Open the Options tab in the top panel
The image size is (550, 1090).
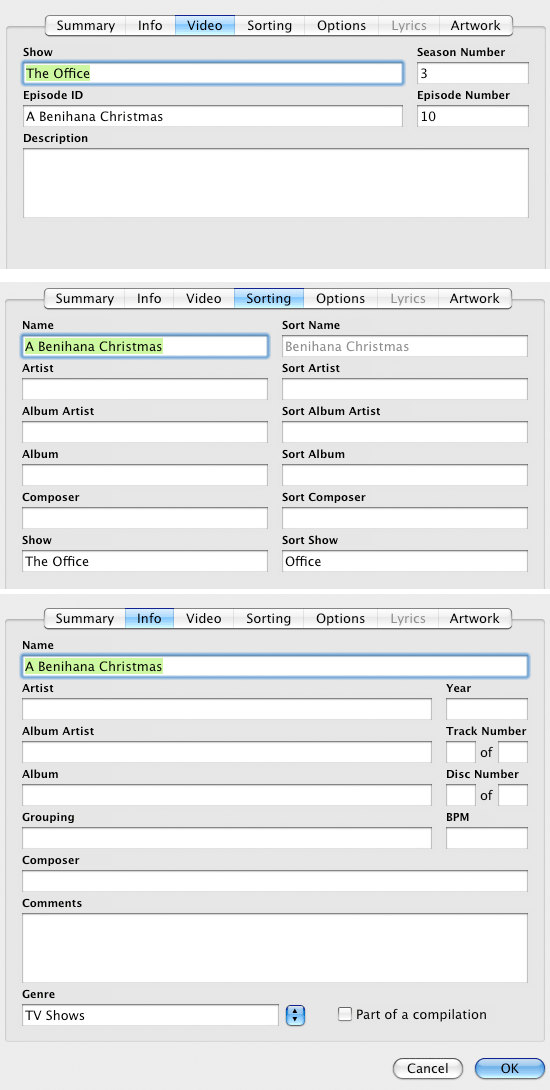341,26
